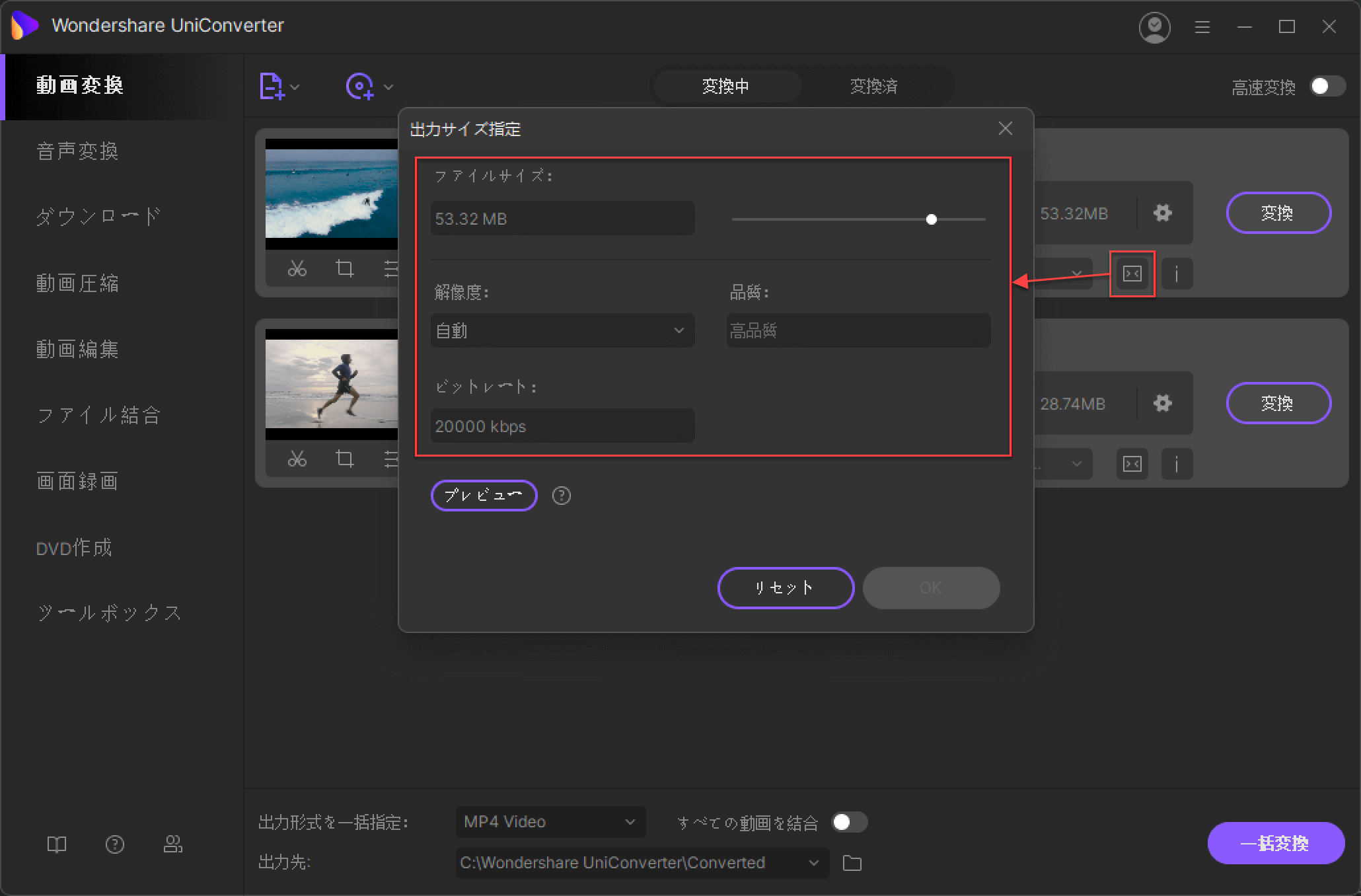
Task: Click the running man video thumbnail
Action: click(332, 384)
